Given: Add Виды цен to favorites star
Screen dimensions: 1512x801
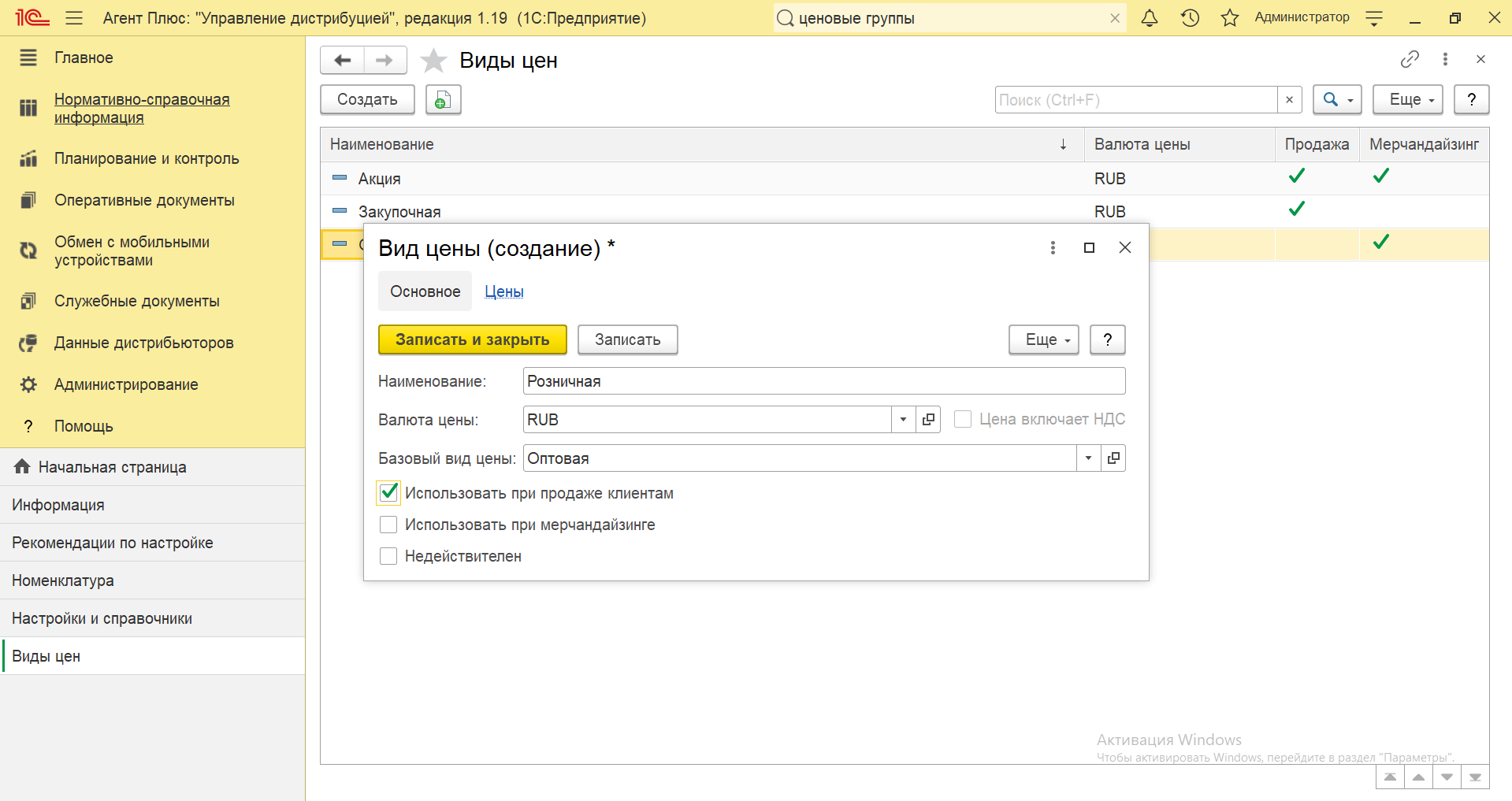Looking at the screenshot, I should pyautogui.click(x=433, y=61).
